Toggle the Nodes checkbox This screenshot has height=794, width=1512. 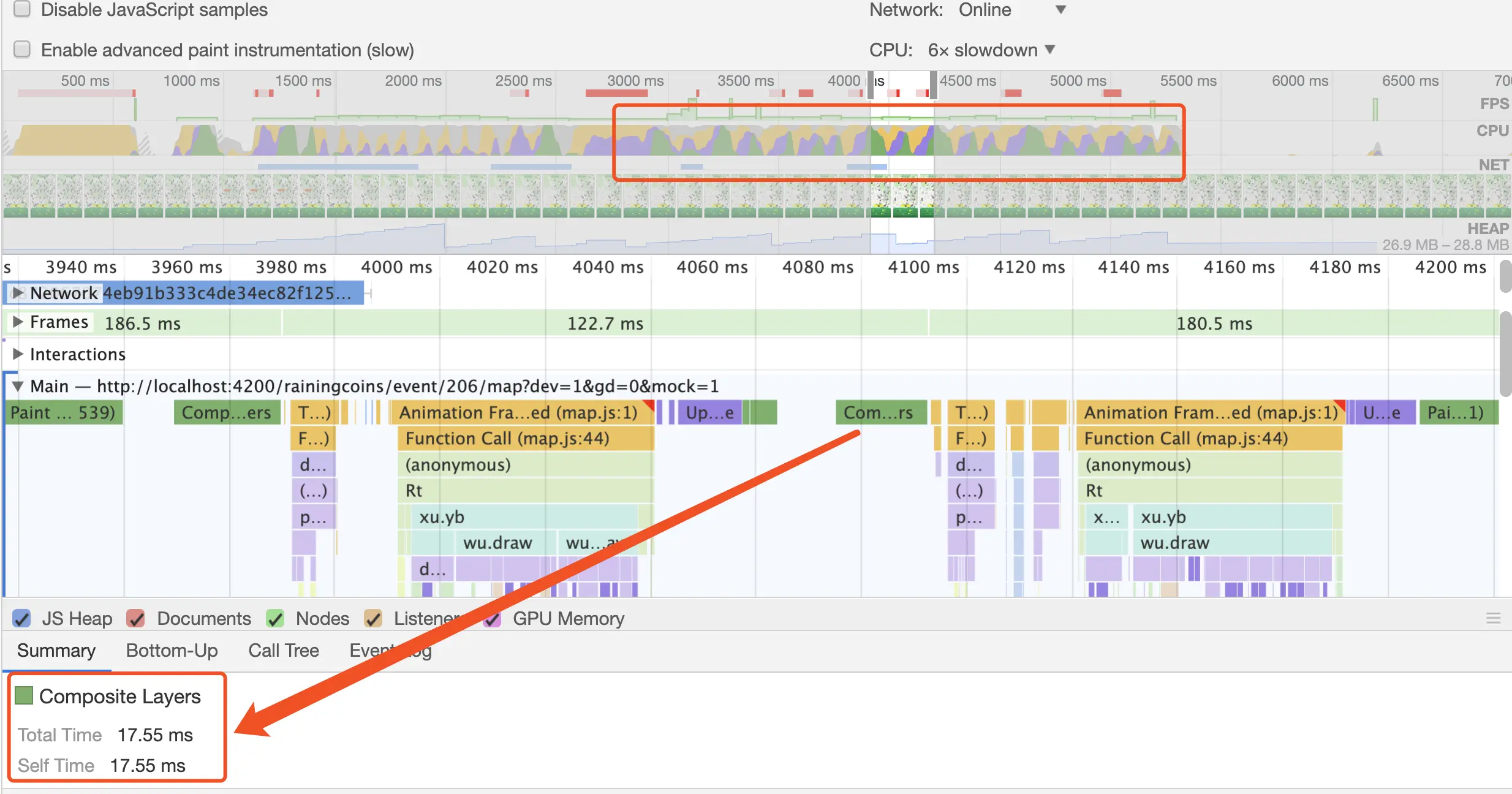pos(276,619)
